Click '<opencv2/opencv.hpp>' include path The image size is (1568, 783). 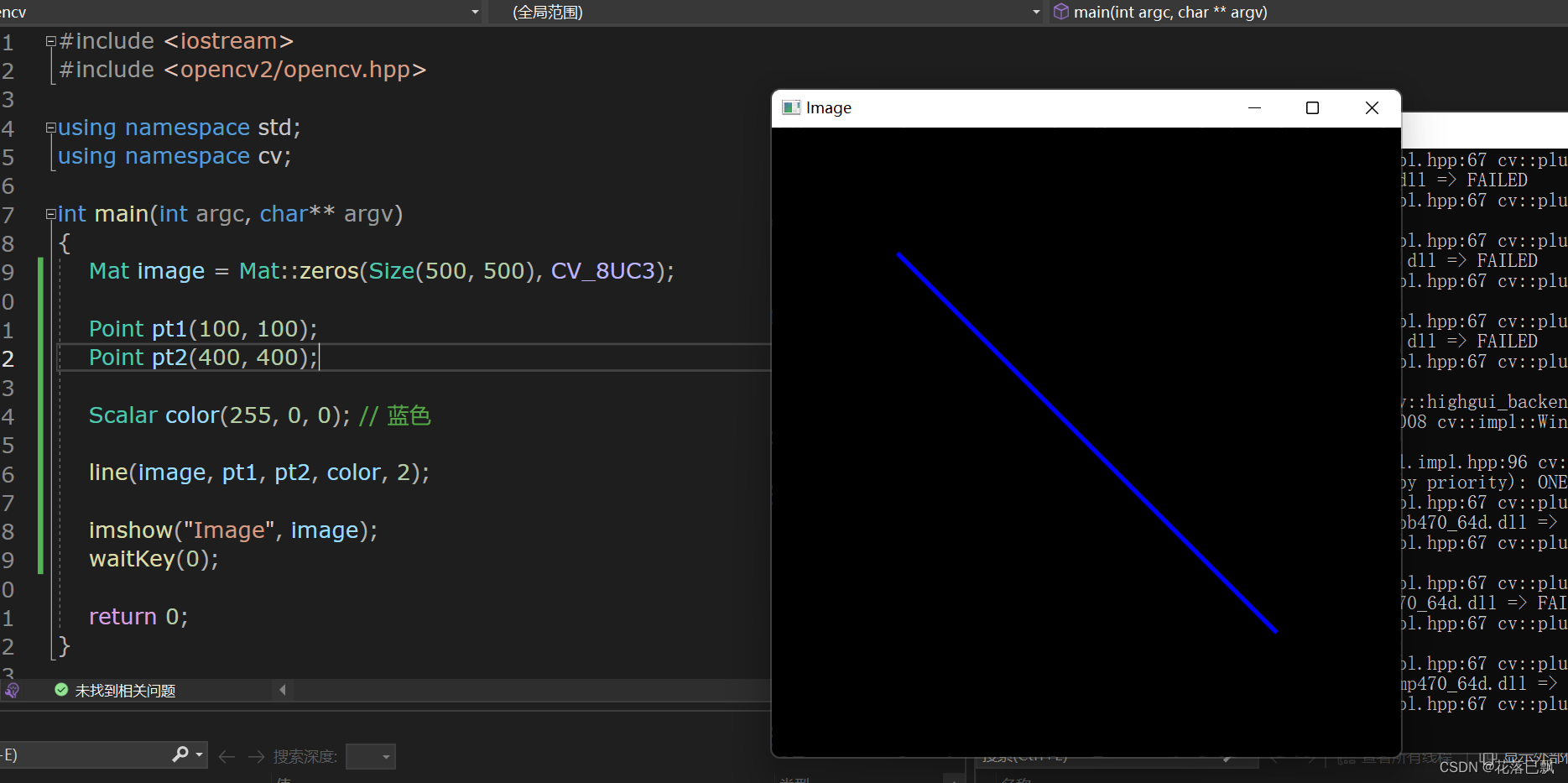pos(295,70)
